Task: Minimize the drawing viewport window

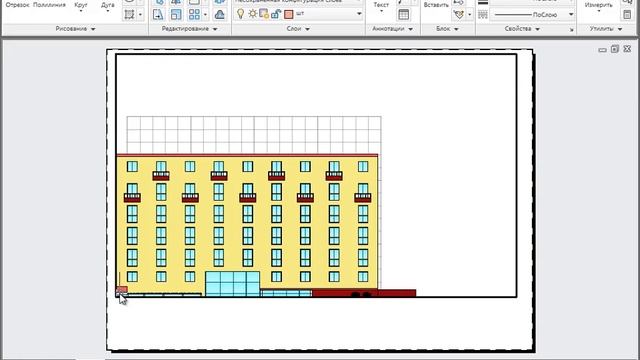Action: click(x=602, y=50)
